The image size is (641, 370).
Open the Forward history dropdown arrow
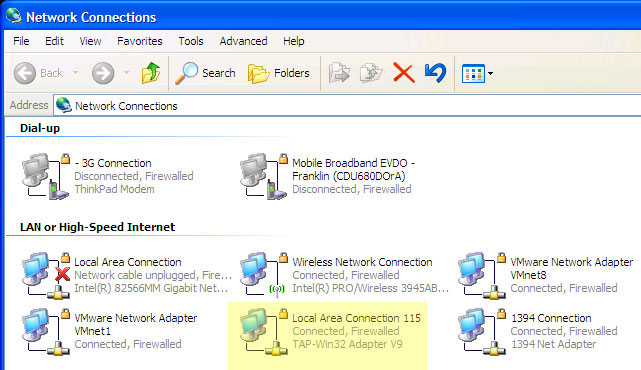click(126, 73)
